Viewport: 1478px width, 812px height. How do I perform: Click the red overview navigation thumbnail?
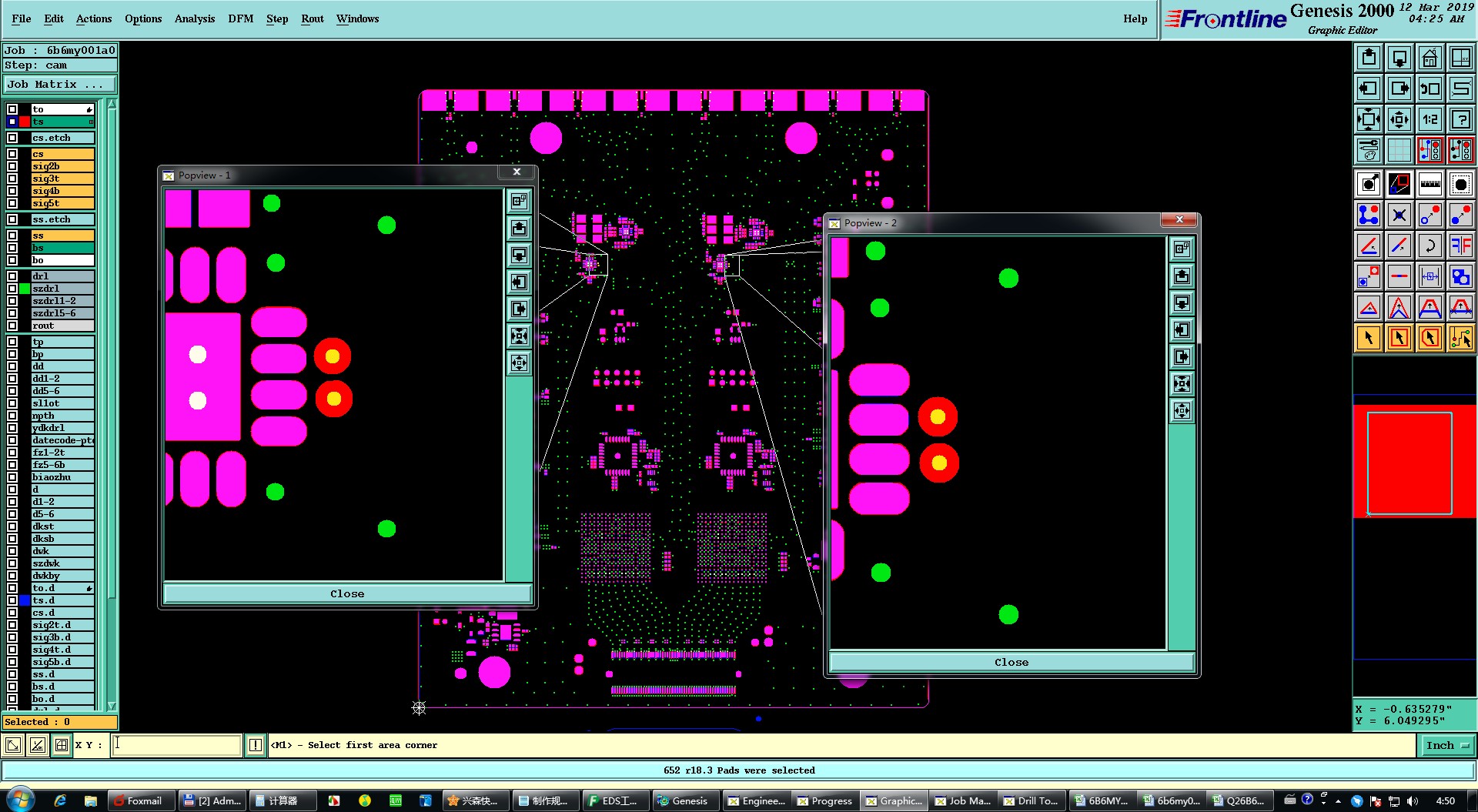point(1415,462)
